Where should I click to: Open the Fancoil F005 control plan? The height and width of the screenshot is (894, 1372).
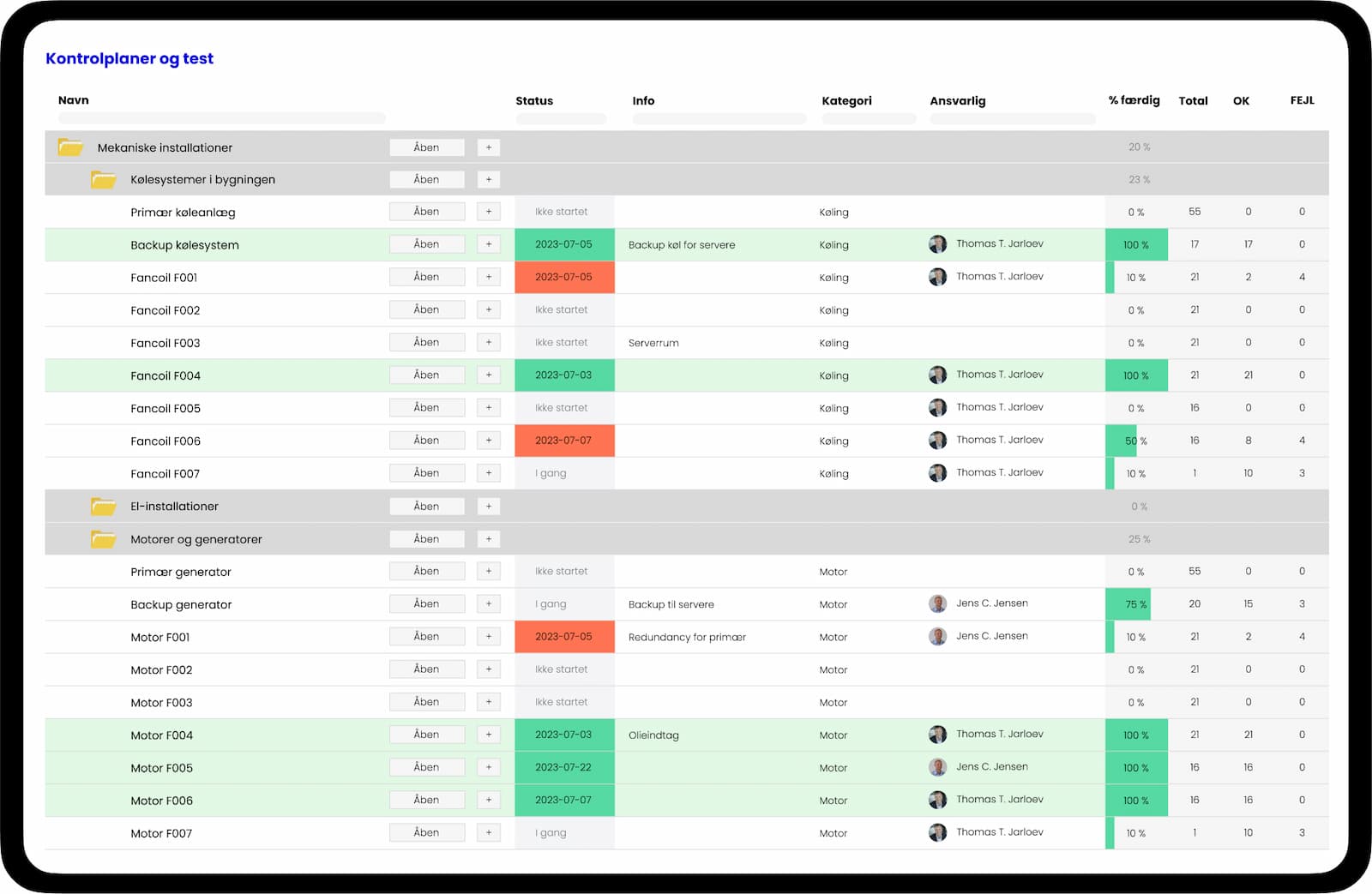click(427, 407)
